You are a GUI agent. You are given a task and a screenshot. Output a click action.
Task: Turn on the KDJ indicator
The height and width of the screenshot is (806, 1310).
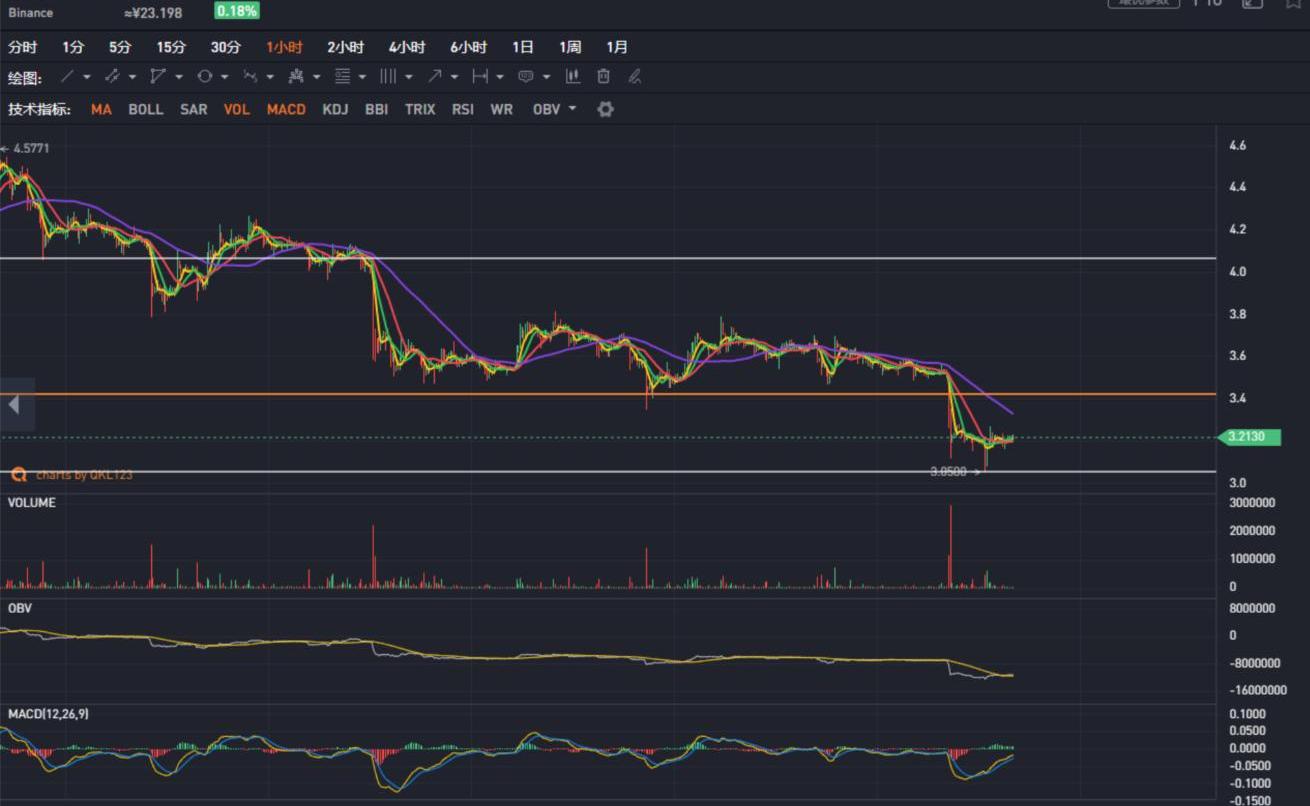point(335,110)
